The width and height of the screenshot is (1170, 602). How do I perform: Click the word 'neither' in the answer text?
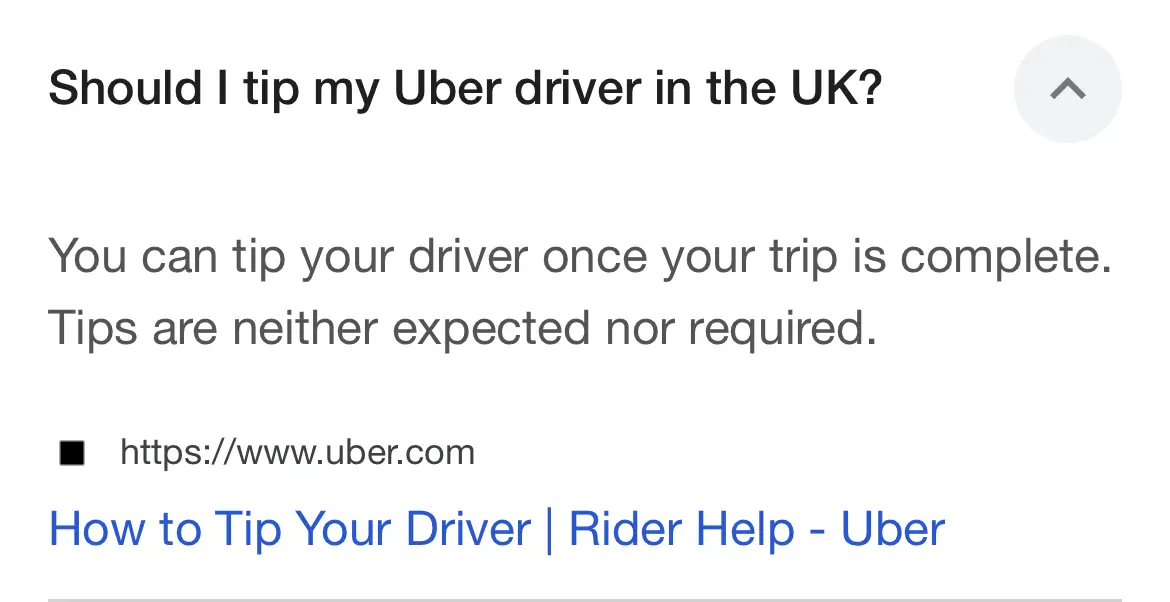point(305,329)
